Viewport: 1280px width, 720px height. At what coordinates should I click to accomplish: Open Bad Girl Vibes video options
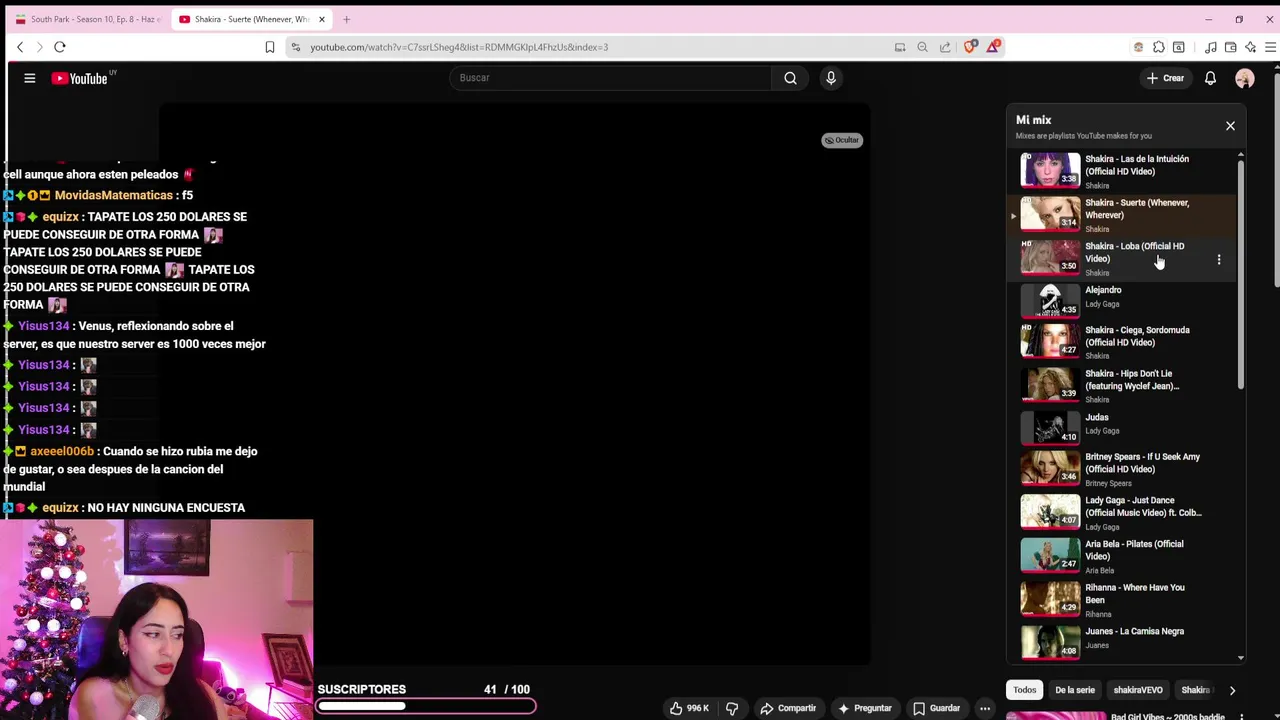coord(1241,716)
